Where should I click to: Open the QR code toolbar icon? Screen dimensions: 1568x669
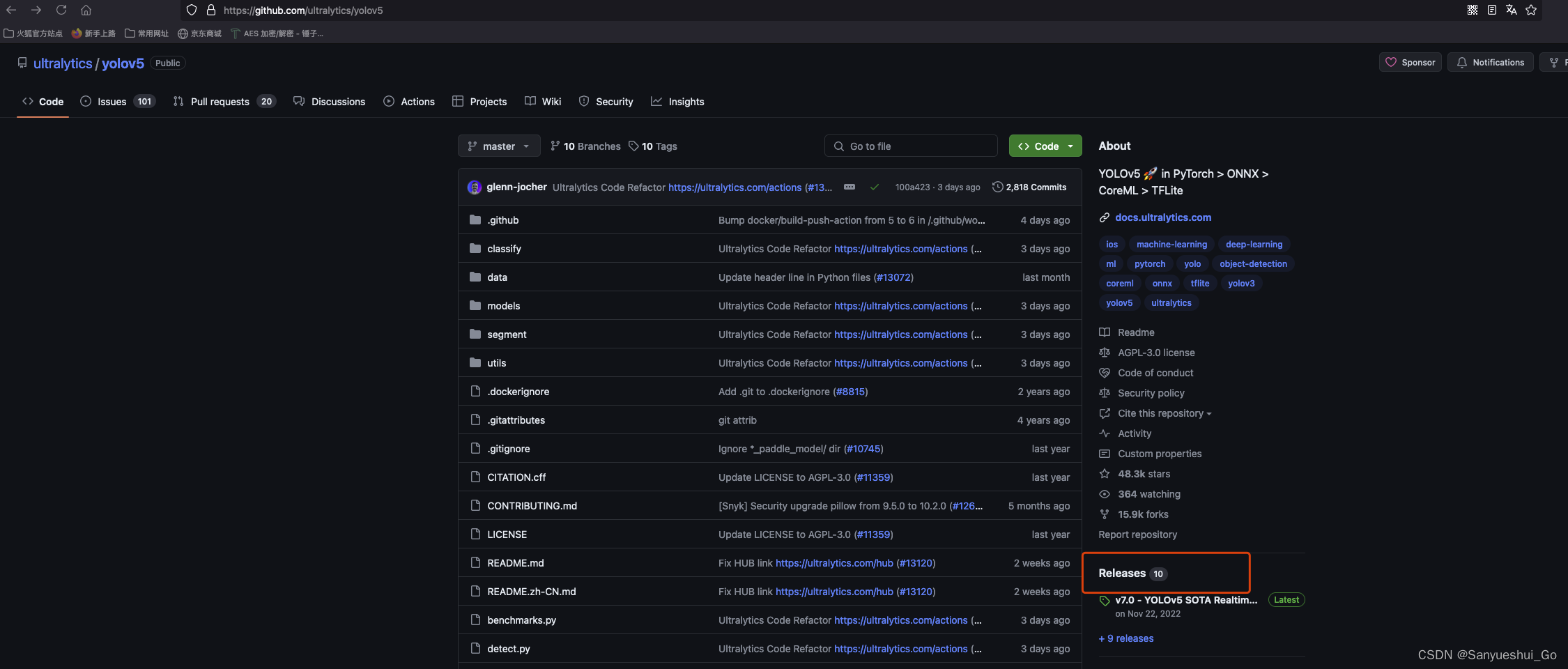point(1473,10)
